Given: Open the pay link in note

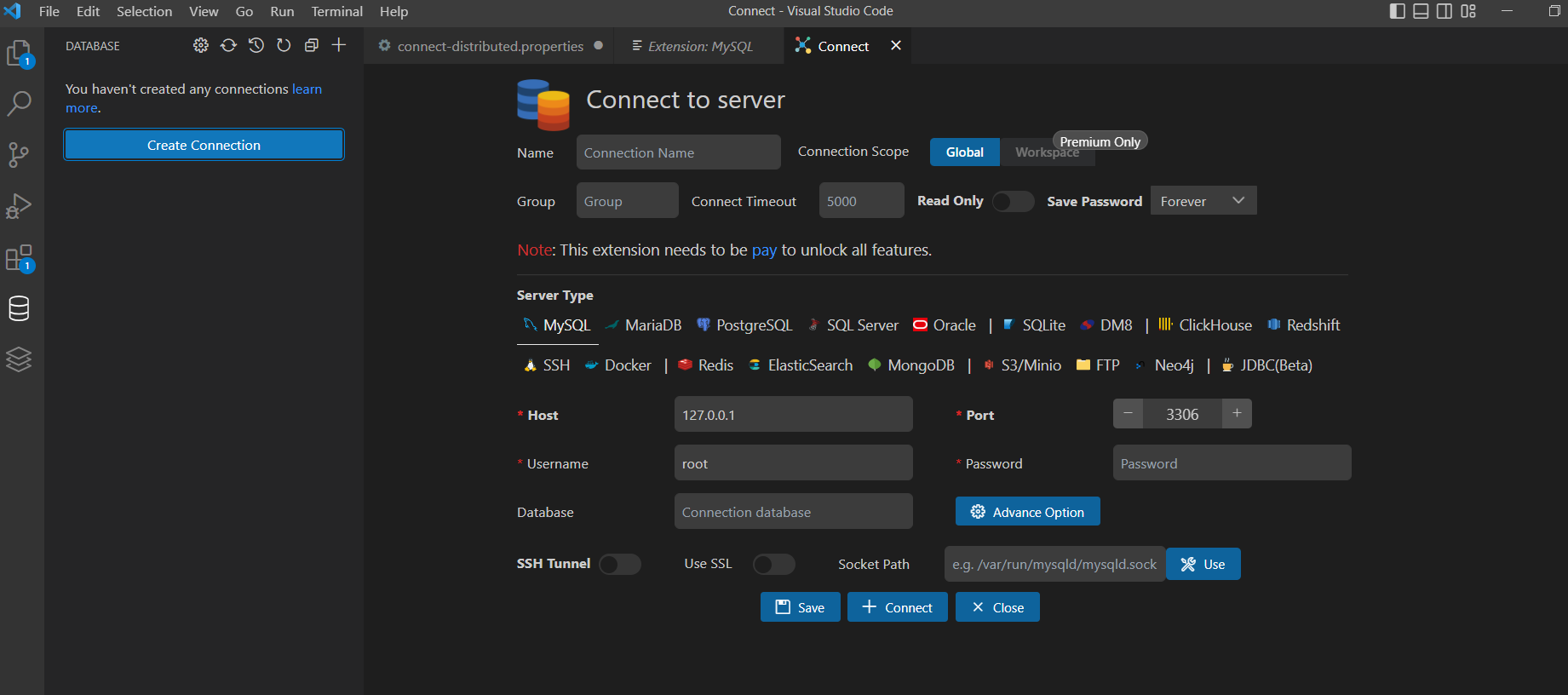Looking at the screenshot, I should point(764,250).
